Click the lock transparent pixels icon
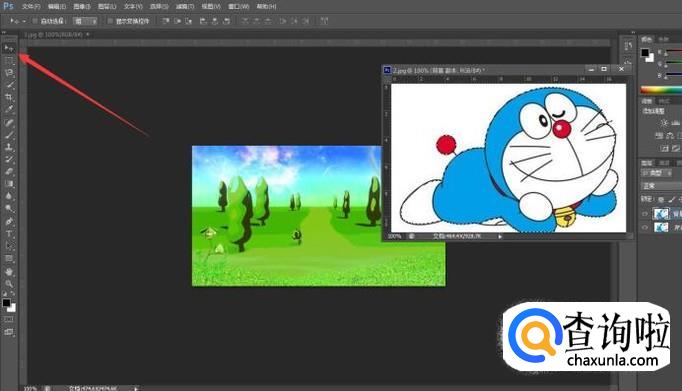This screenshot has height=391, width=682. point(661,199)
